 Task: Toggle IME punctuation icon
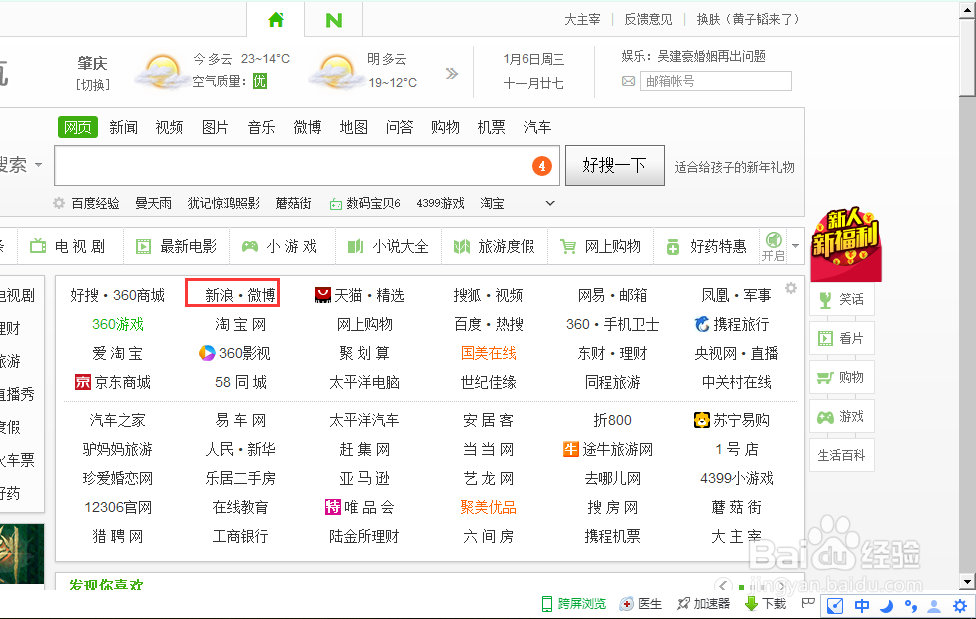tap(910, 605)
